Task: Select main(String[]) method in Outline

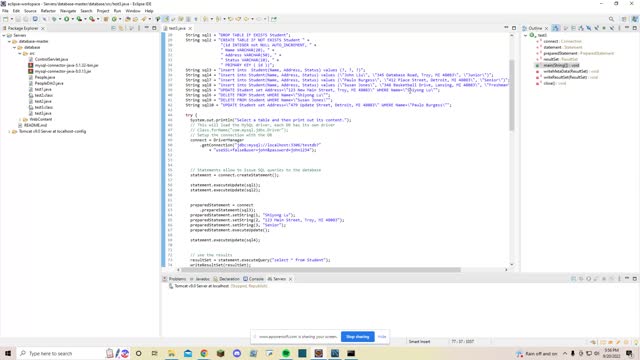Action: [x=558, y=65]
